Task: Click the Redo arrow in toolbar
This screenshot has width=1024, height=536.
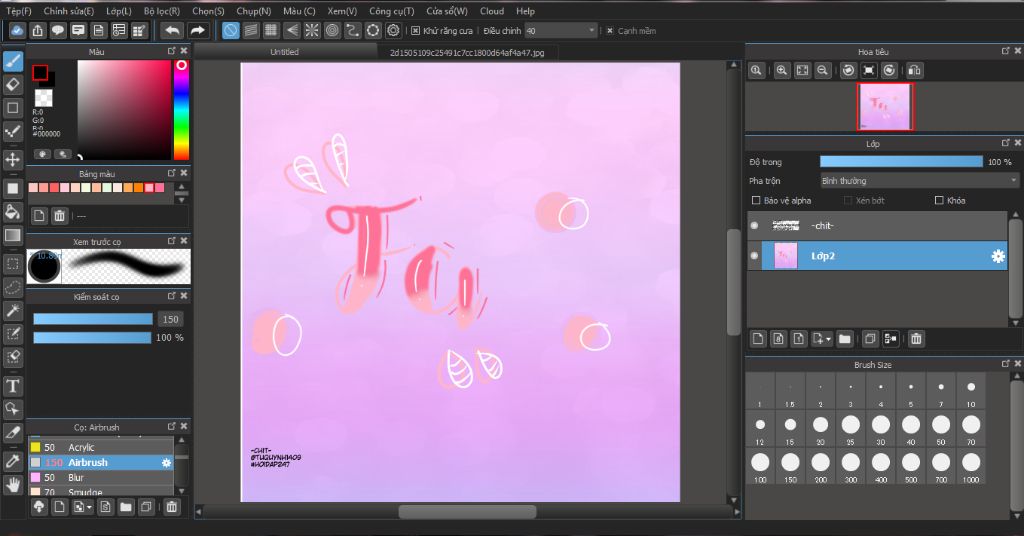Action: pyautogui.click(x=197, y=30)
